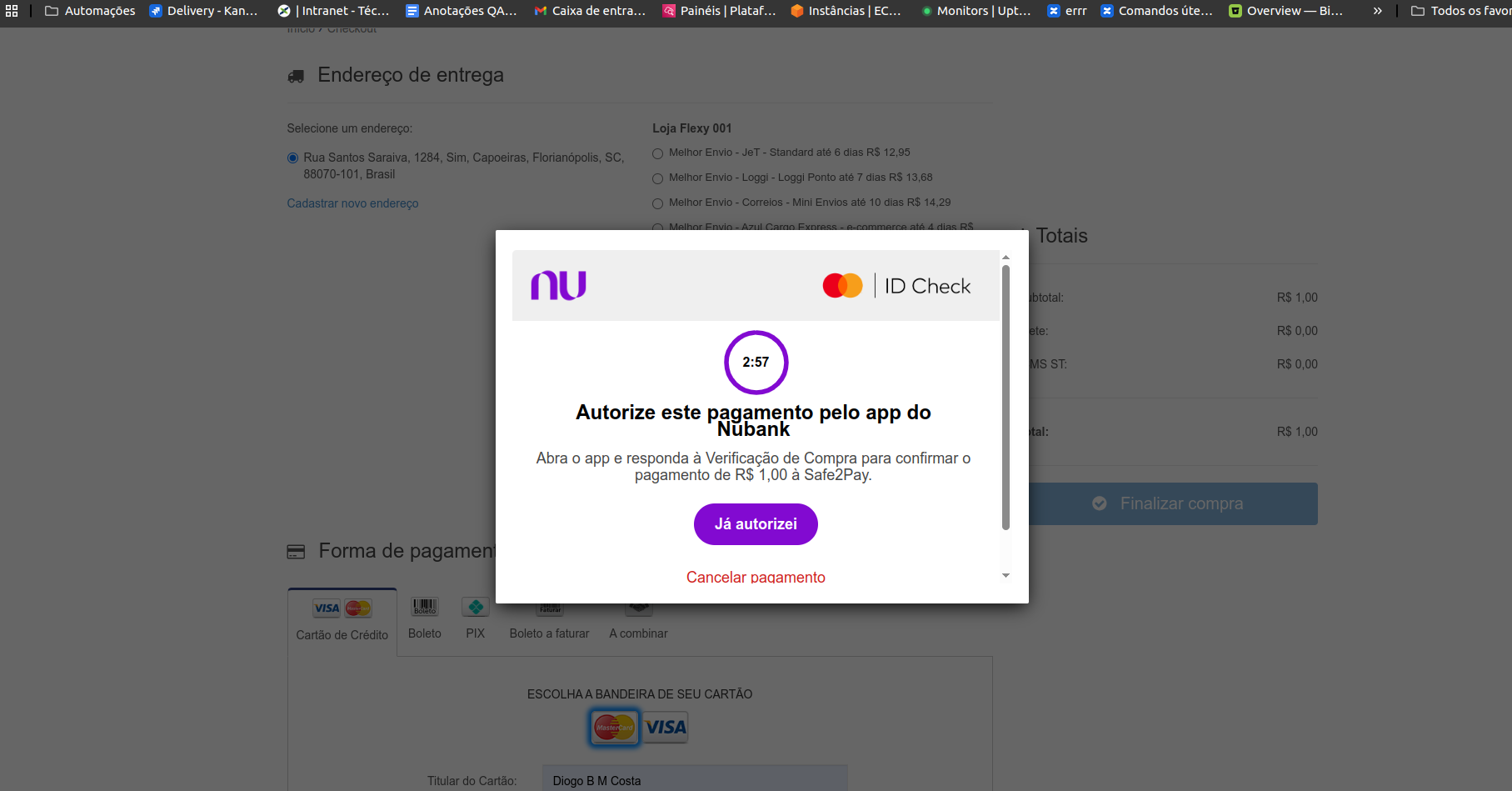Switch to the PIX payment tab

(476, 620)
